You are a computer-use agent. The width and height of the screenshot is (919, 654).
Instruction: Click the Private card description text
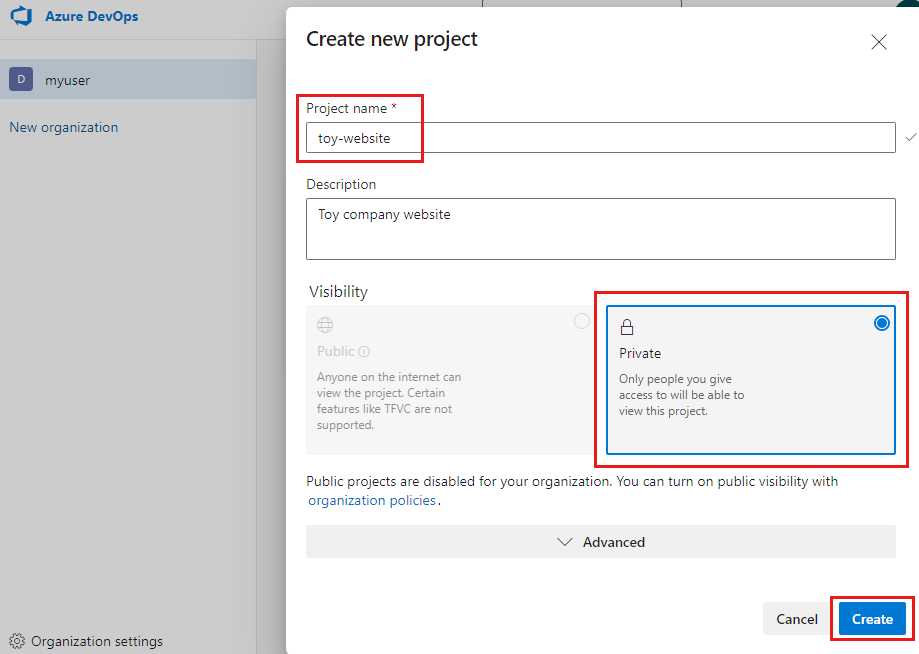point(681,395)
